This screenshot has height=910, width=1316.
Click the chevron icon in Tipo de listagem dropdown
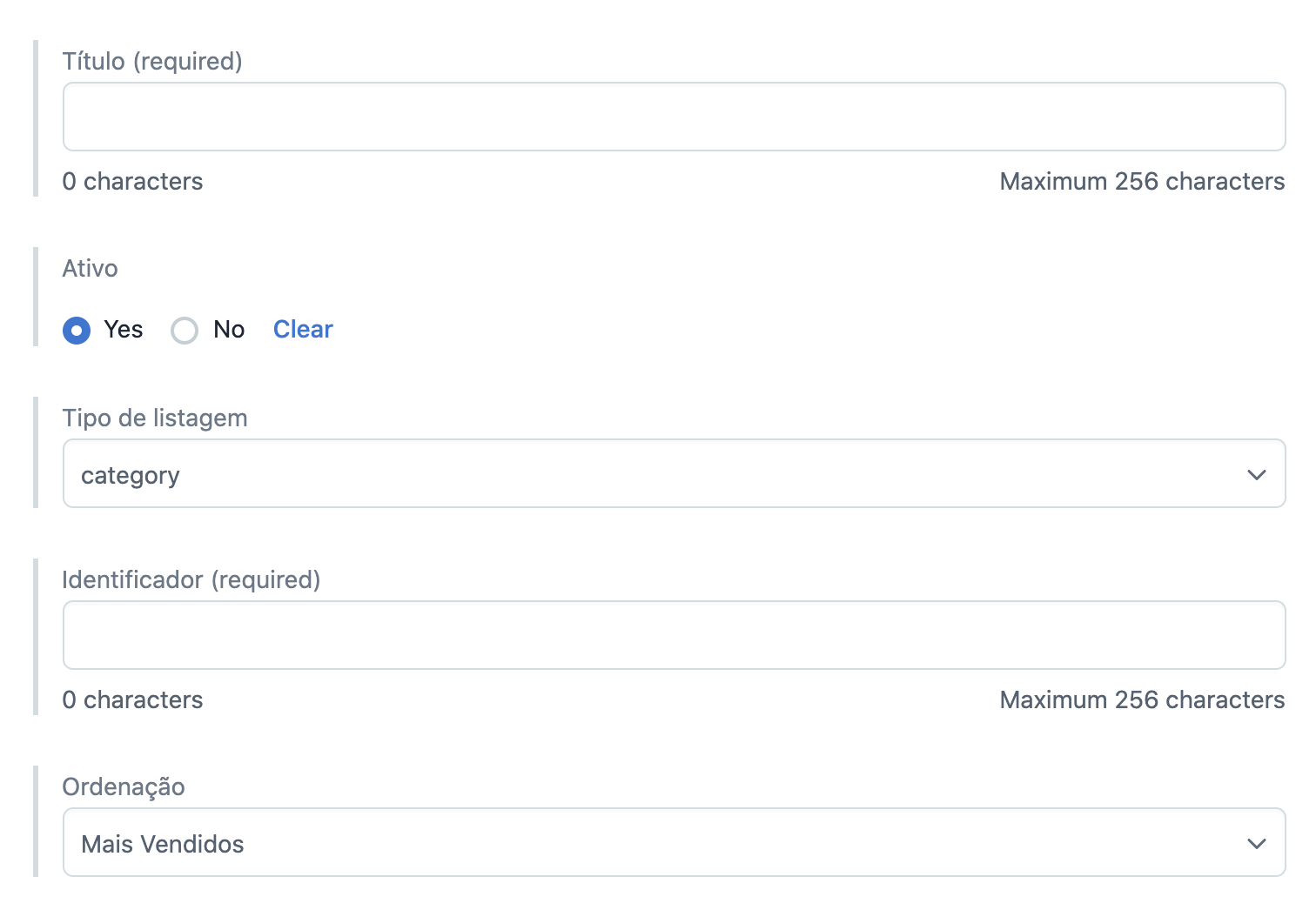point(1256,475)
